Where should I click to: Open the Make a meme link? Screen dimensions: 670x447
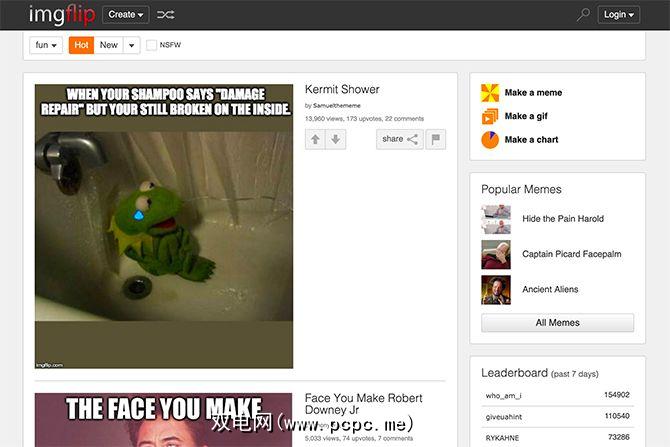click(533, 93)
